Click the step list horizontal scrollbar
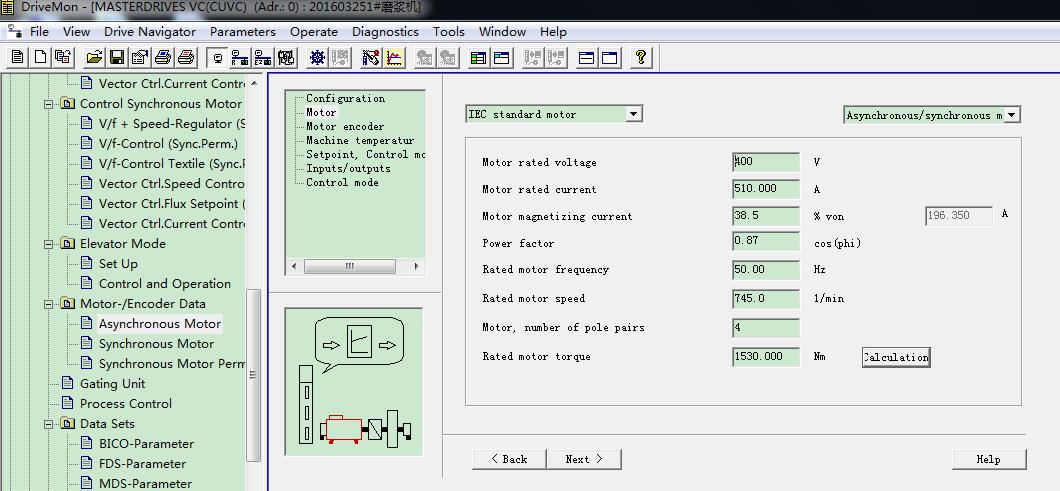Viewport: 1060px width, 491px height. click(x=349, y=267)
